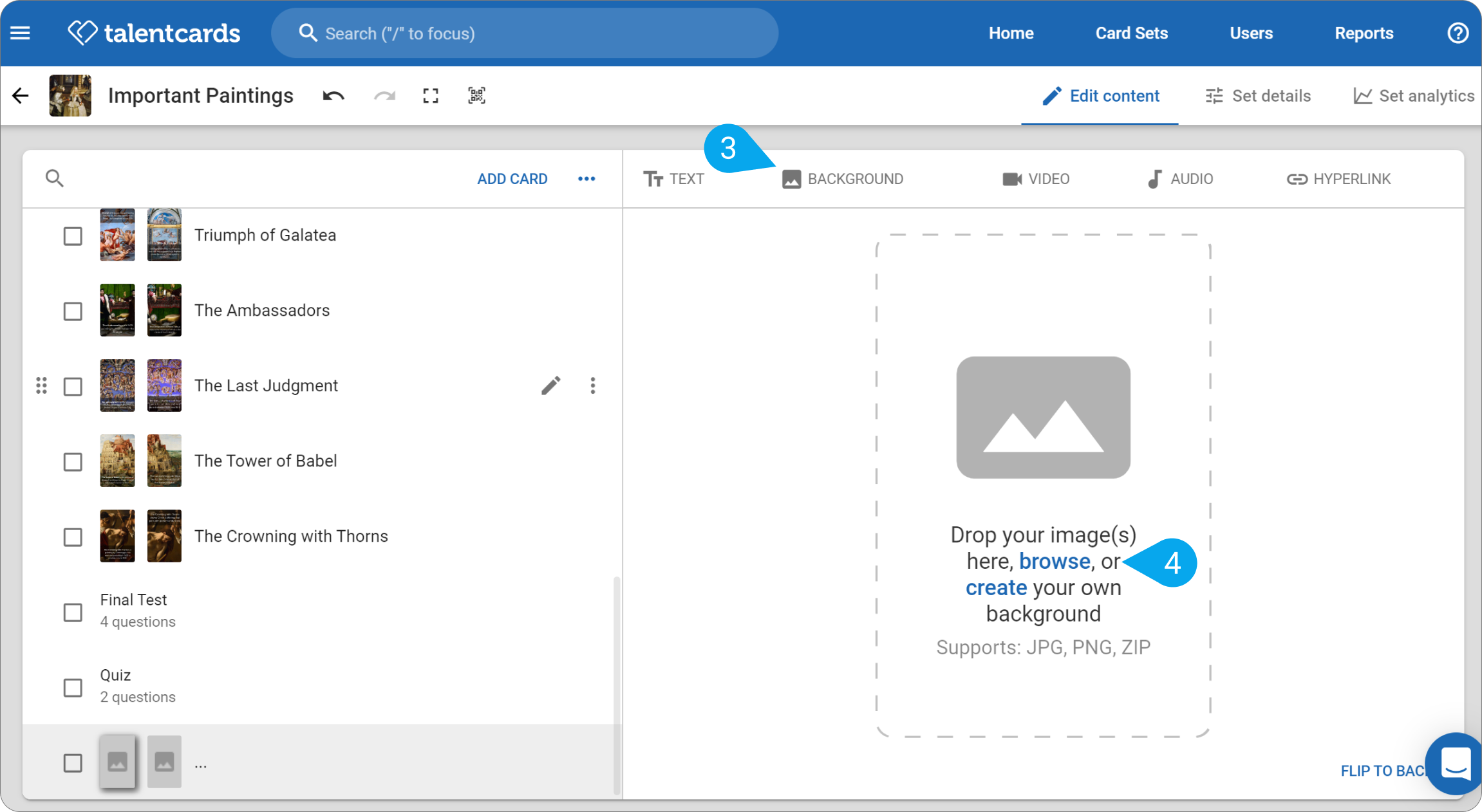The height and width of the screenshot is (812, 1482).
Task: Focus the top search input field
Action: 525,33
